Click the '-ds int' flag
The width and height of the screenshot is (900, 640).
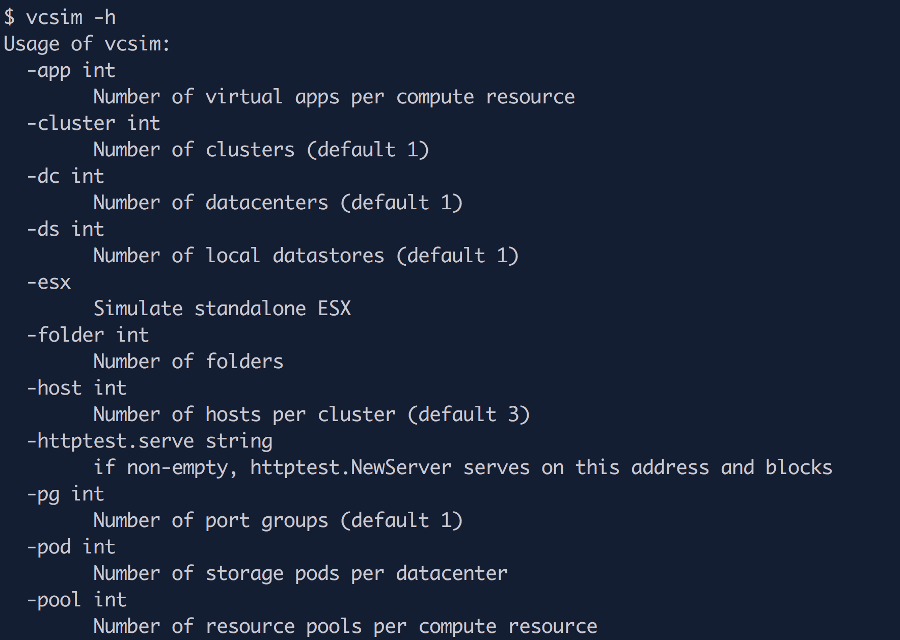(x=65, y=229)
